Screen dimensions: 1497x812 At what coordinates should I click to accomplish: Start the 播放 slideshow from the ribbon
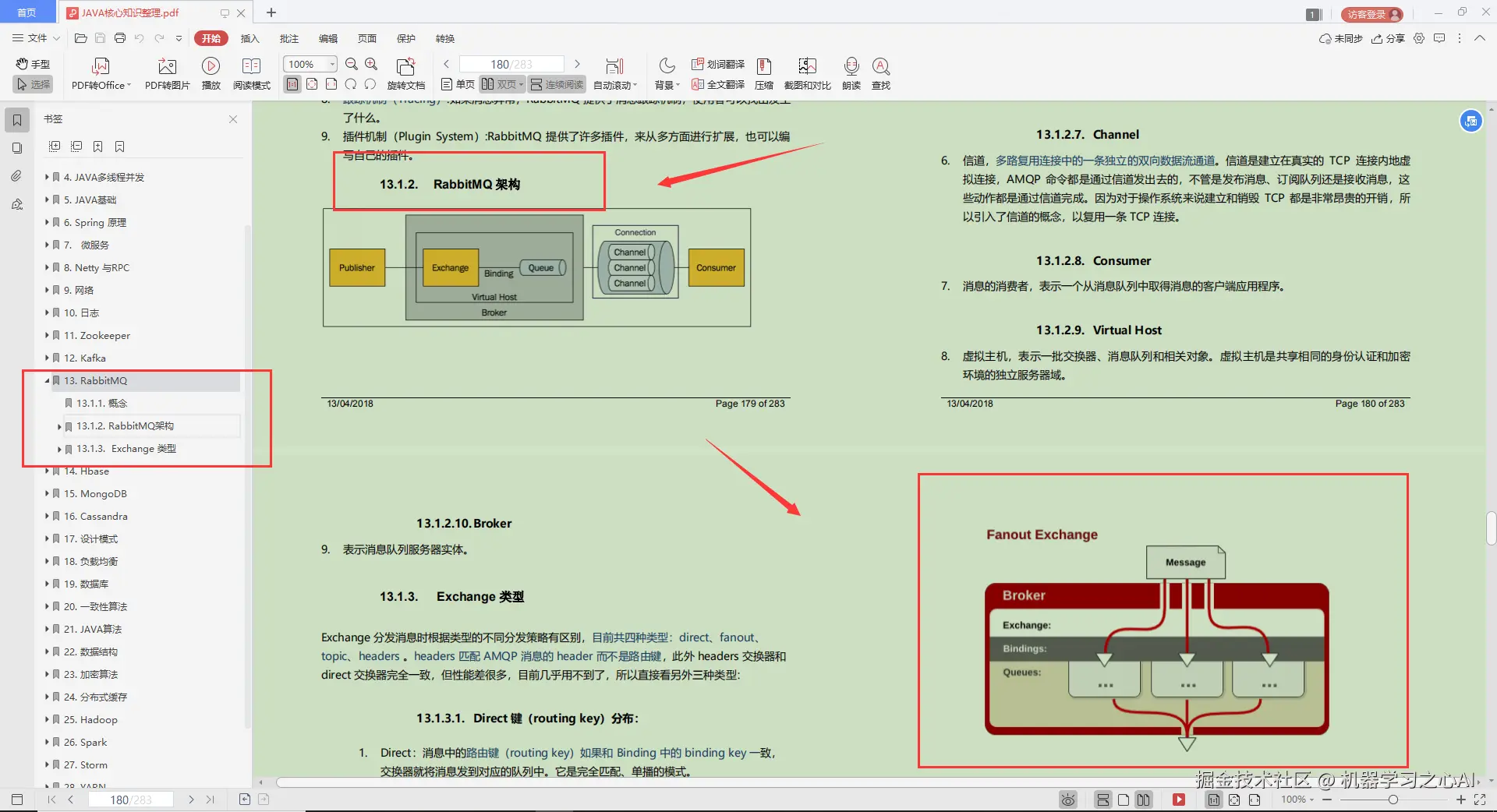coord(211,74)
